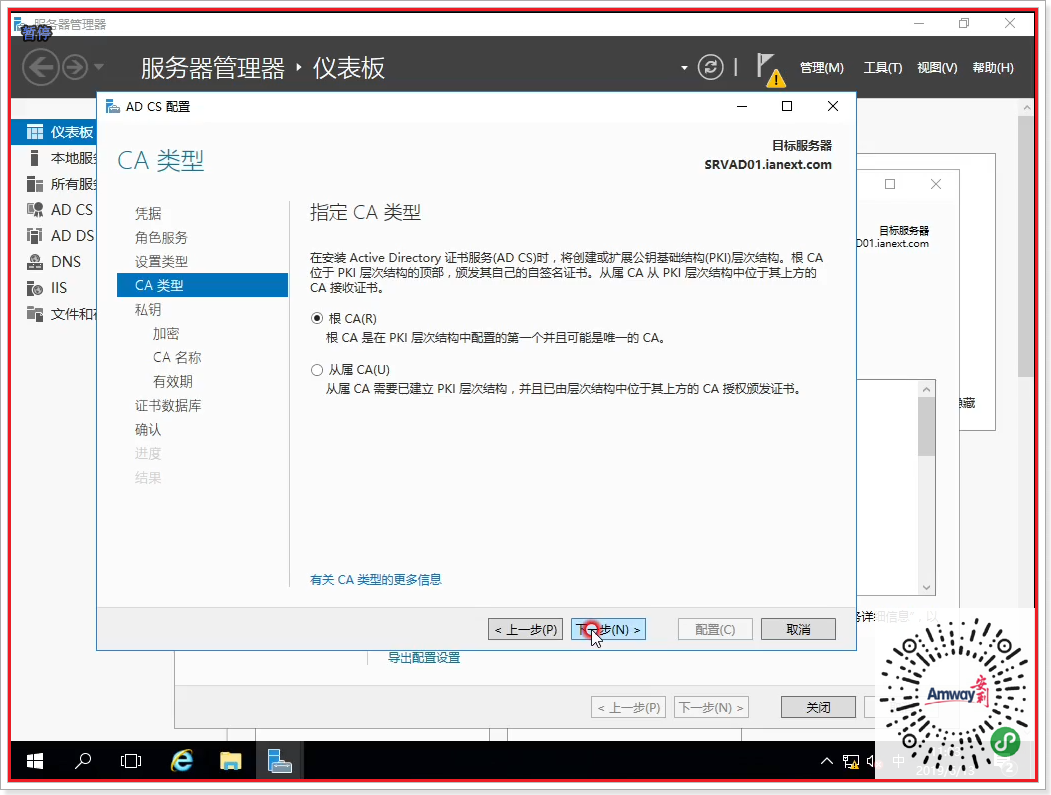This screenshot has width=1051, height=795.
Task: Open the 导出配置设置 link
Action: tap(424, 658)
